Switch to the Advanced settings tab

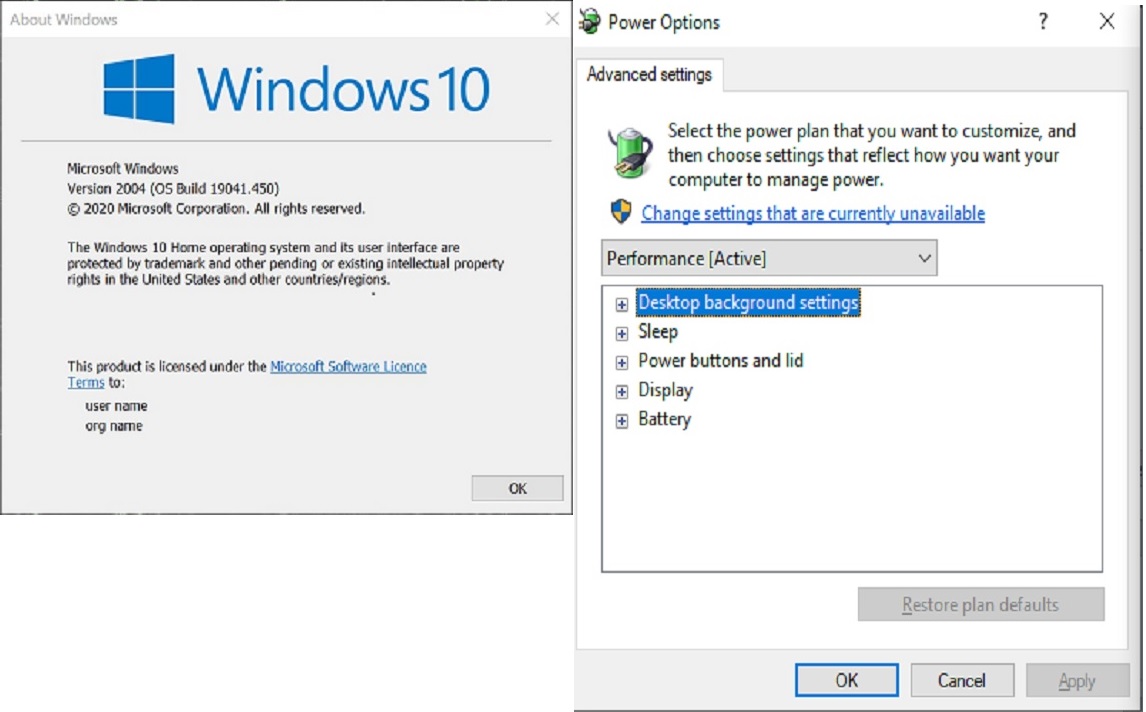click(649, 75)
